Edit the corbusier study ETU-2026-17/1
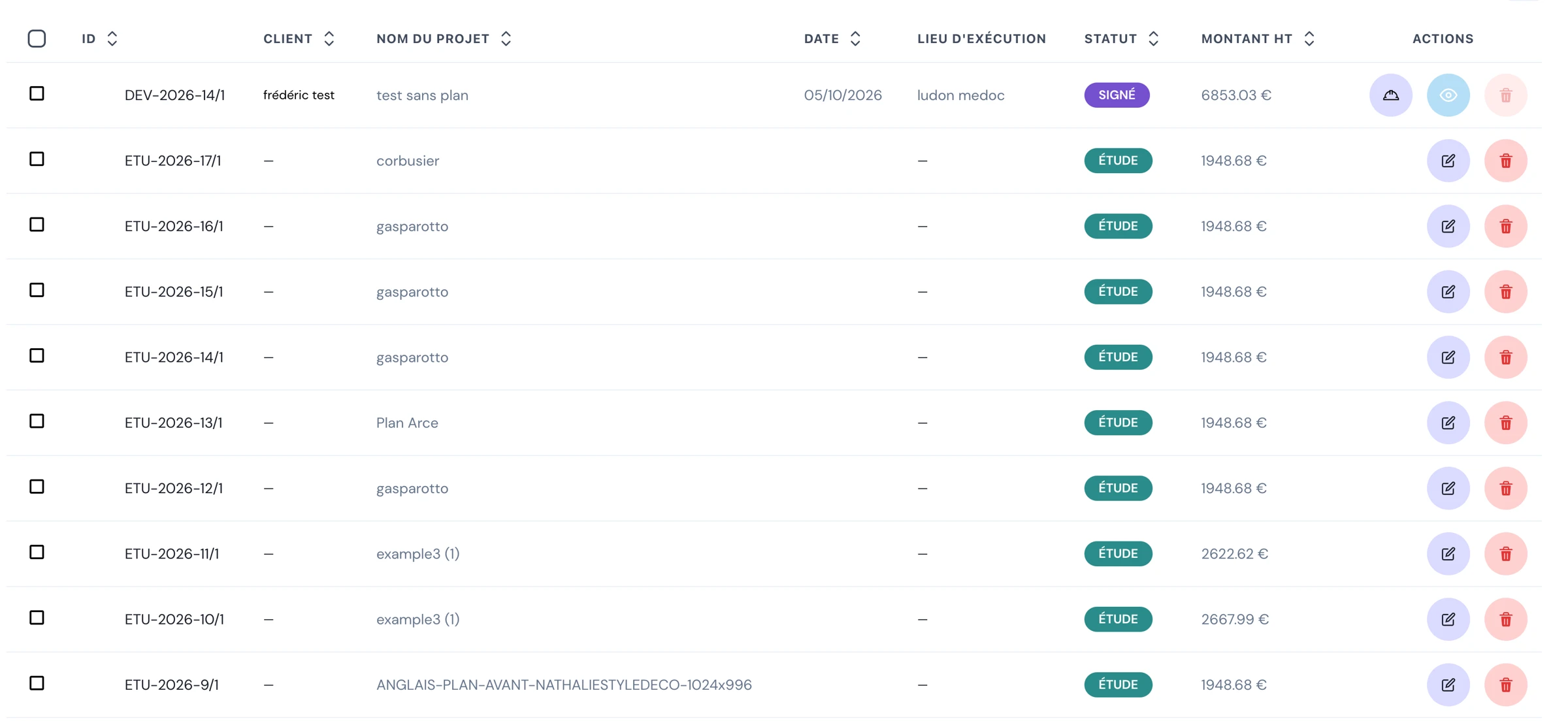 1448,161
